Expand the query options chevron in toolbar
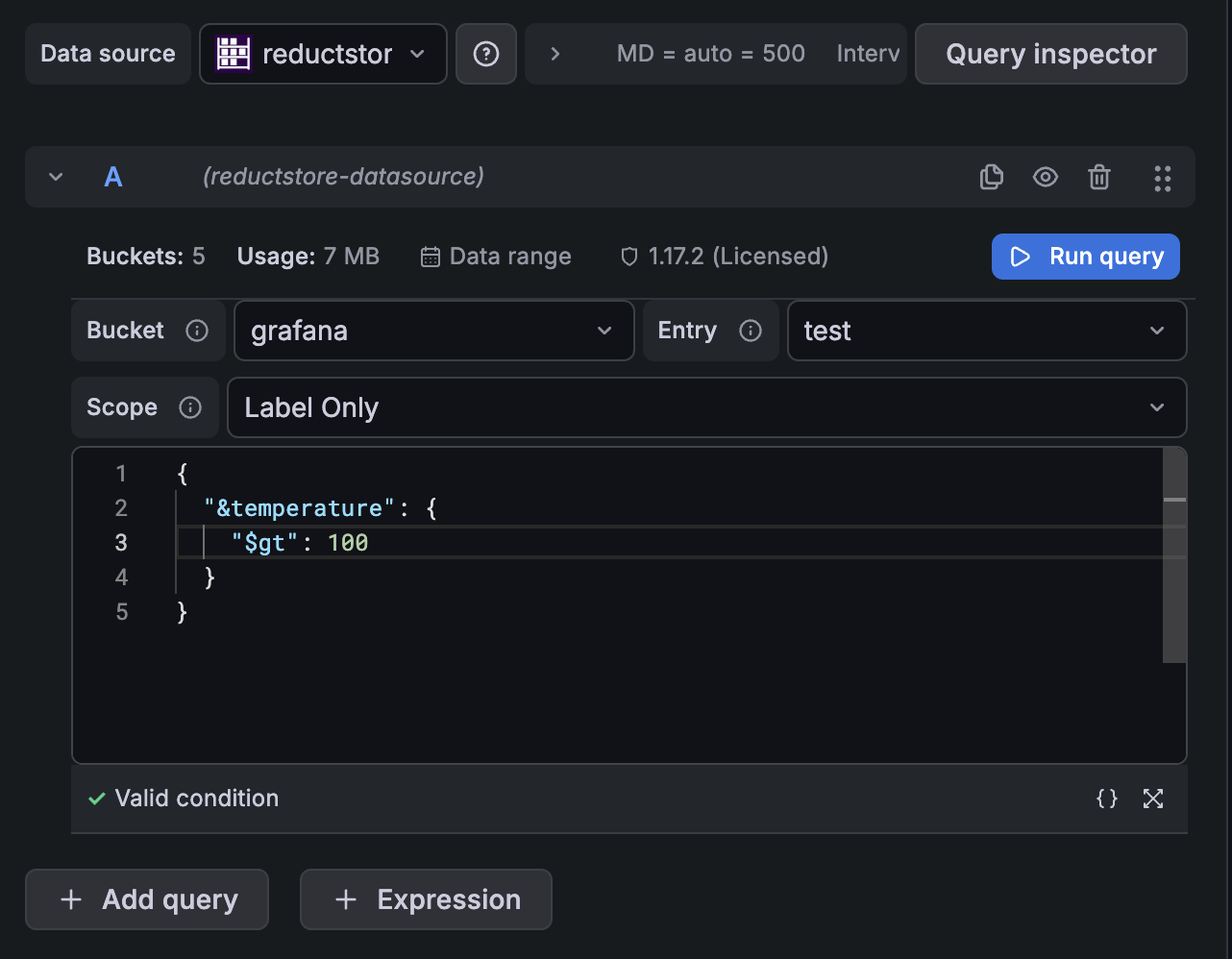The width and height of the screenshot is (1232, 959). (x=554, y=54)
